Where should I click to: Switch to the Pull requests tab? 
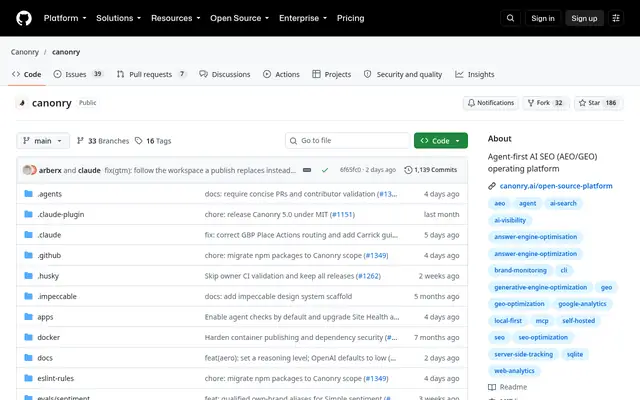tap(151, 74)
